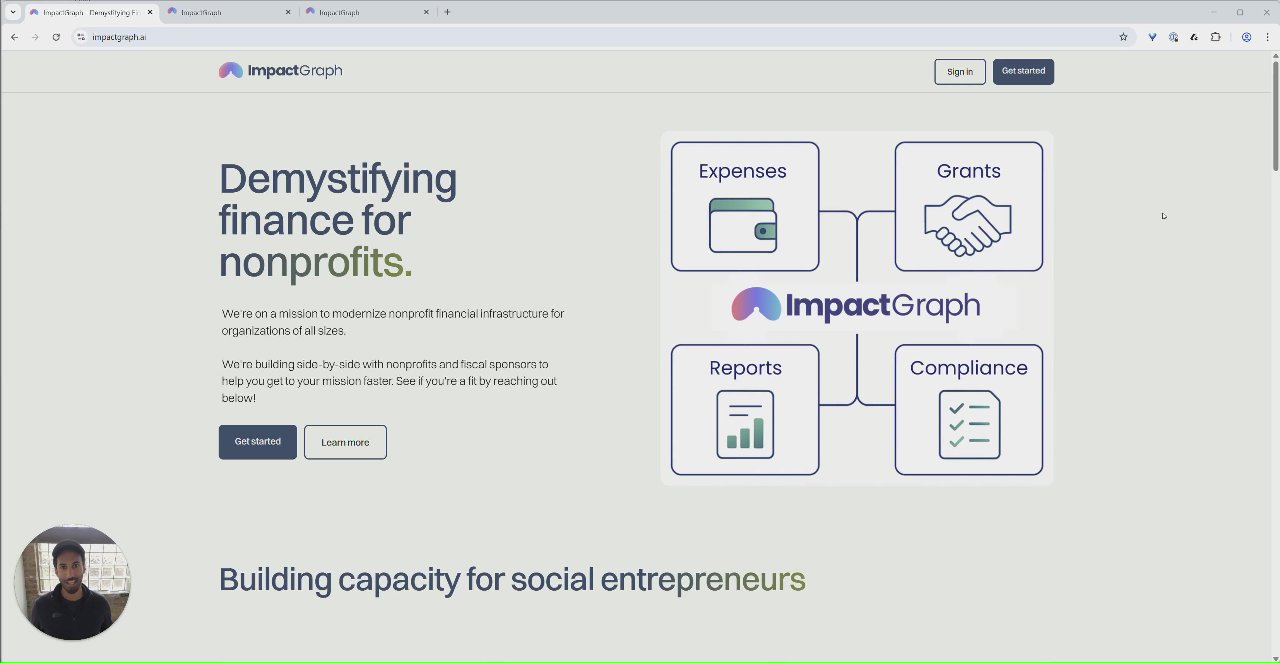
Task: Click the 'Demystifying finance for nonprofits.' heading
Action: pyautogui.click(x=338, y=220)
